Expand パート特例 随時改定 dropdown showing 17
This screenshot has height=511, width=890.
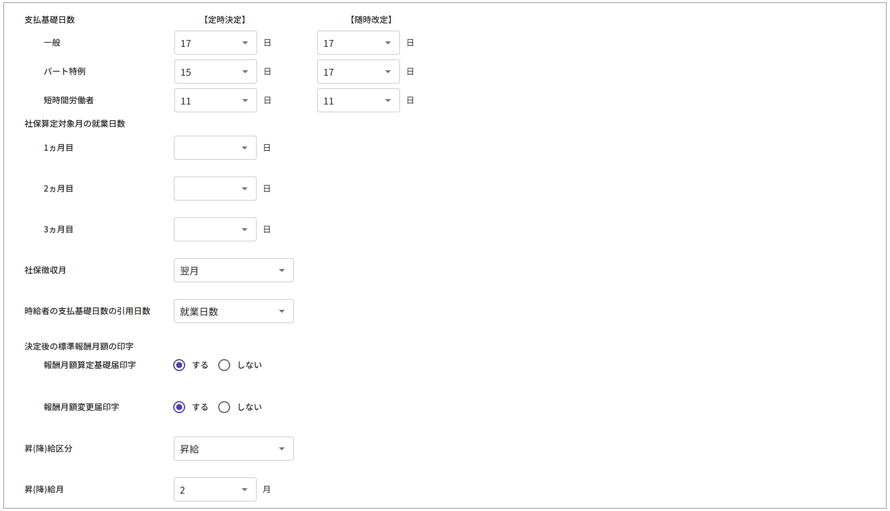358,72
